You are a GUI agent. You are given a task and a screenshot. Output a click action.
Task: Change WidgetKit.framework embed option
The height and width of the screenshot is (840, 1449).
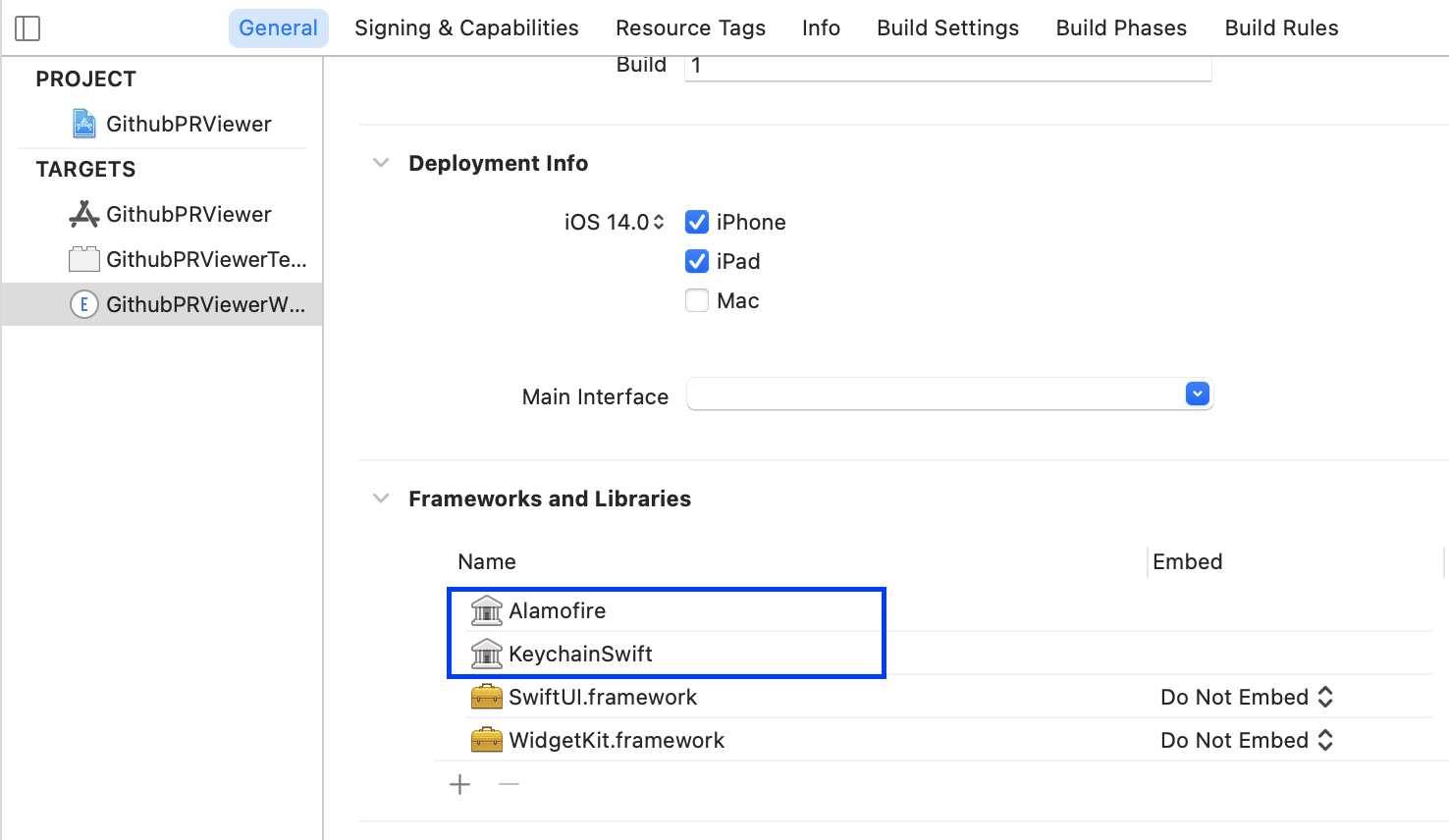[x=1247, y=740]
